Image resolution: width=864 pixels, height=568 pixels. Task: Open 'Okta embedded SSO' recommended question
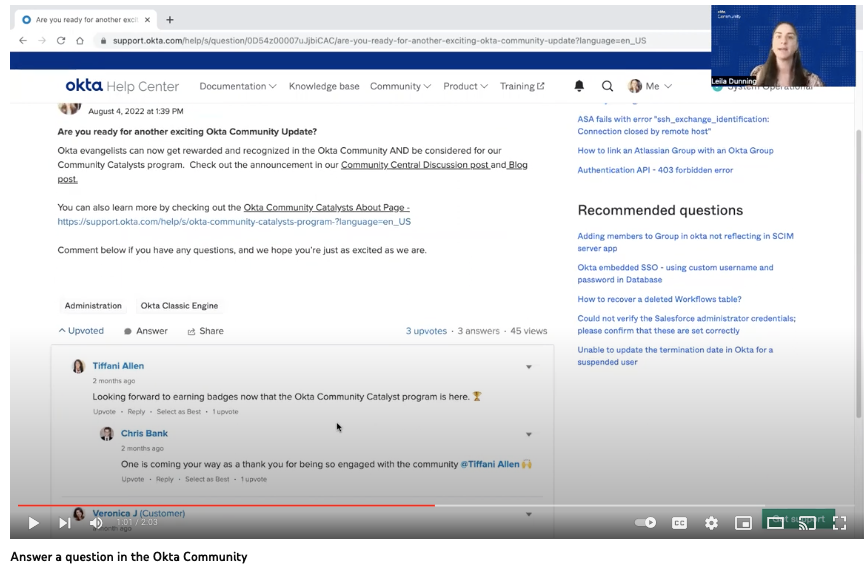[x=675, y=273]
